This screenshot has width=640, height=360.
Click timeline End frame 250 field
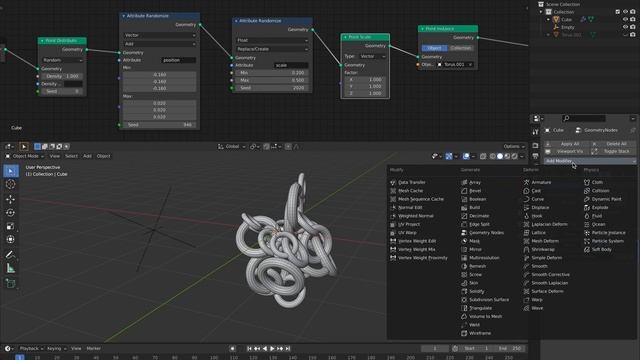[x=509, y=349]
